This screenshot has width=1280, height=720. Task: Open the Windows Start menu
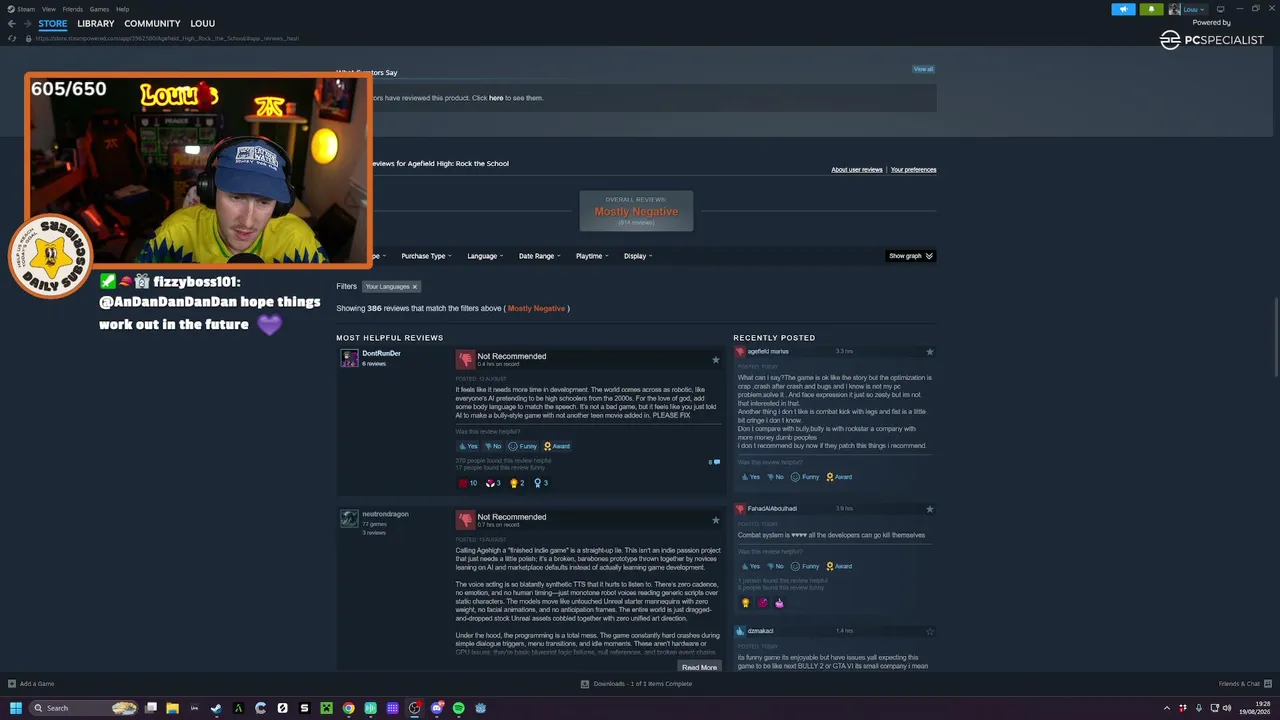[x=16, y=708]
